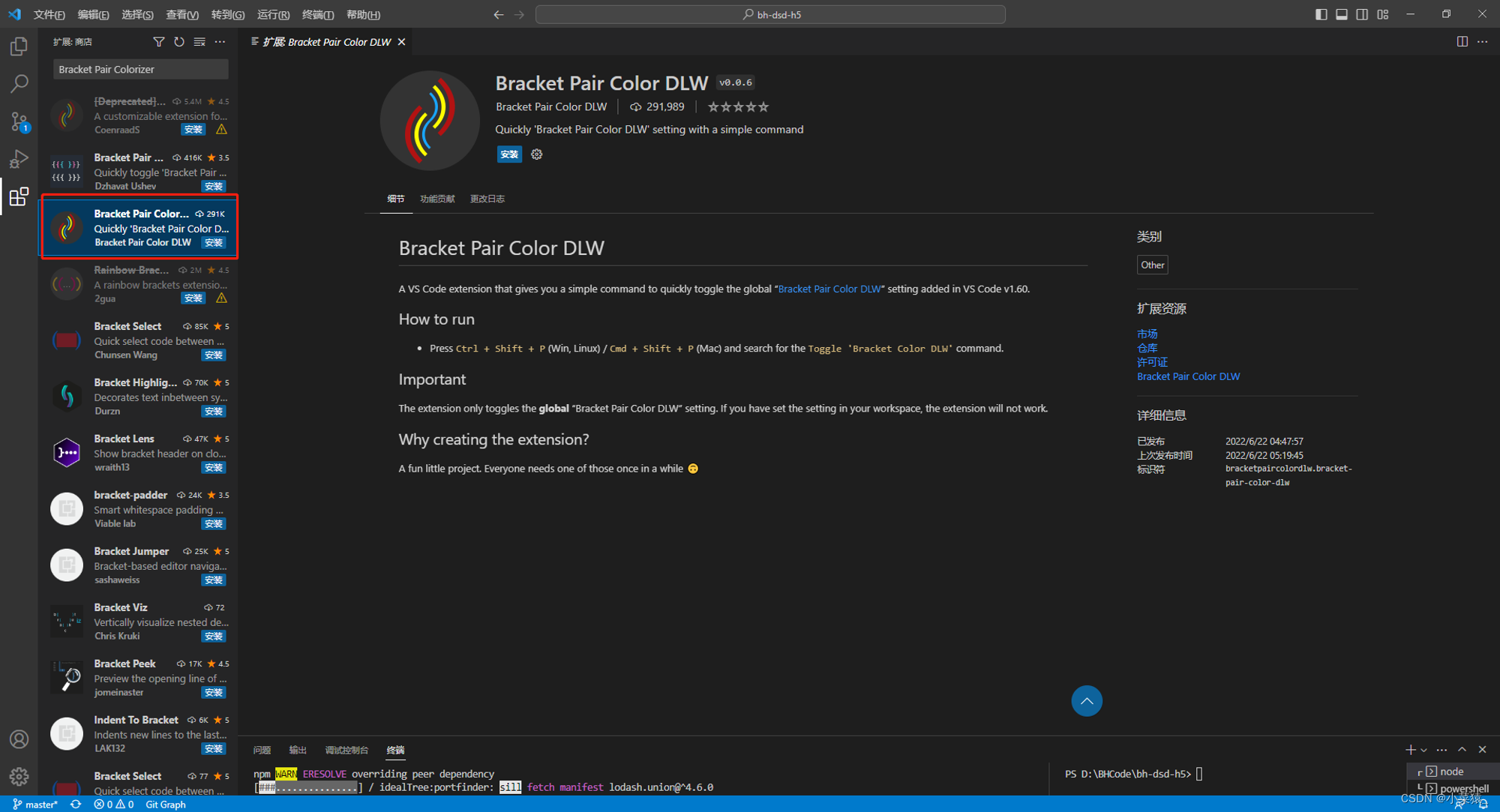Clear extension search results icon
Screen dimensions: 1500x812
199,42
